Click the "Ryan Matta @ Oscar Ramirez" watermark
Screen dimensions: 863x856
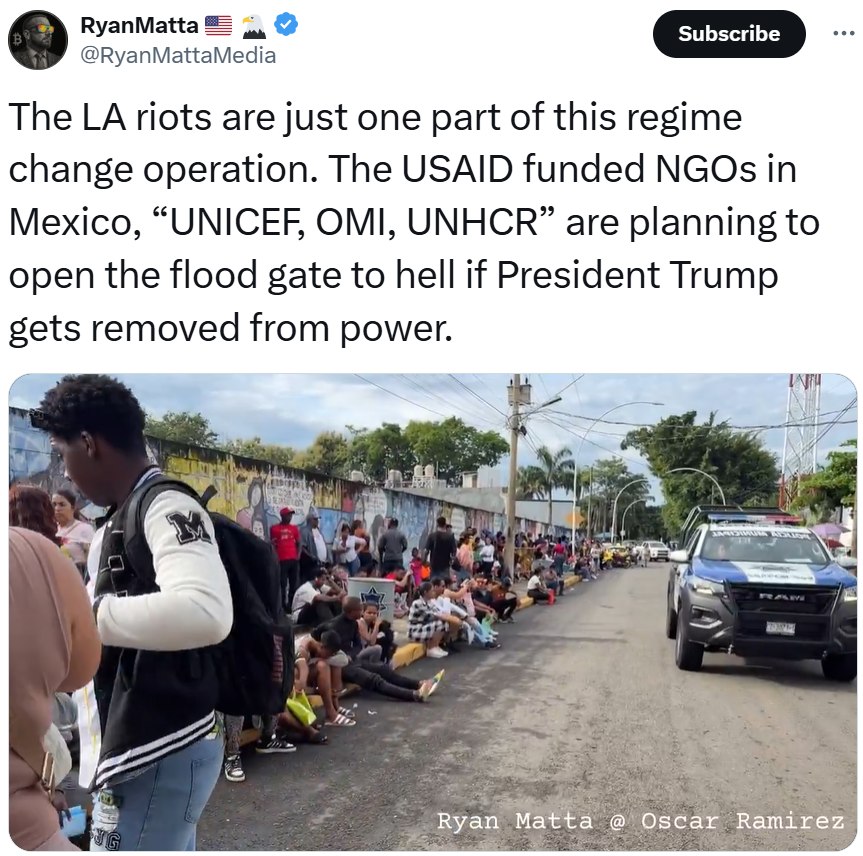[x=640, y=821]
